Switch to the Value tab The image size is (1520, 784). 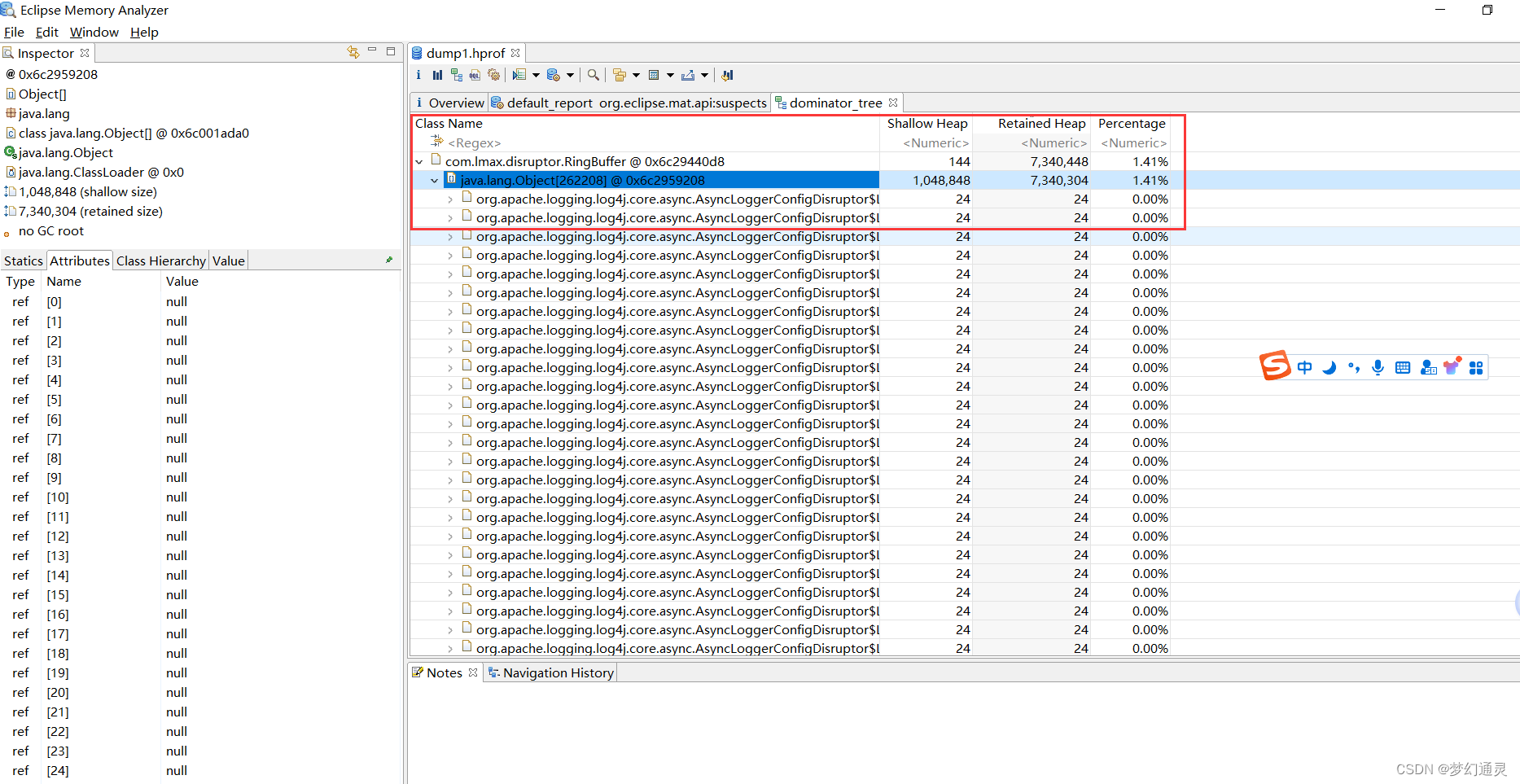pos(229,261)
